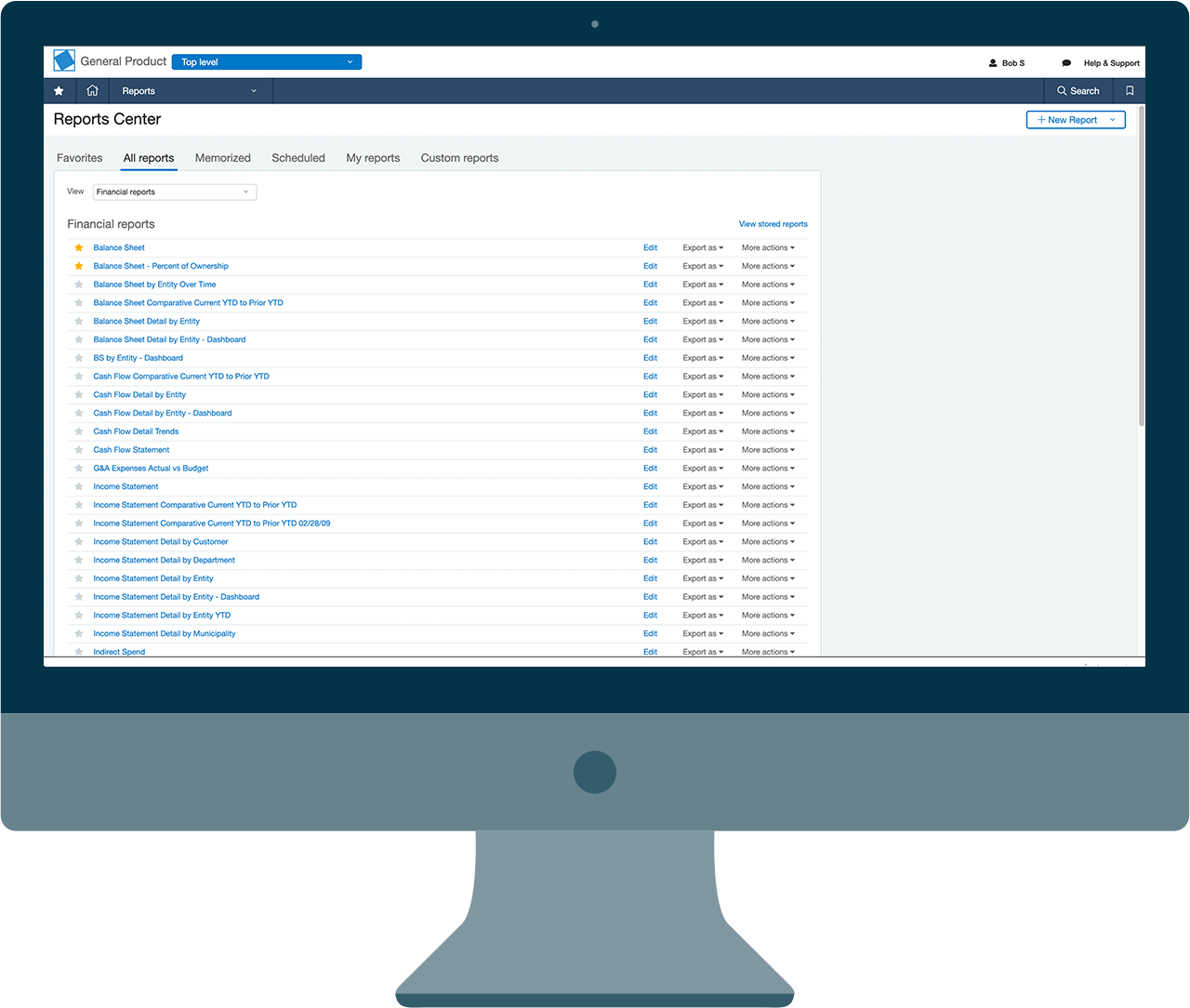Unfavorite the Balance Sheet report star
1190x1008 pixels.
79,248
